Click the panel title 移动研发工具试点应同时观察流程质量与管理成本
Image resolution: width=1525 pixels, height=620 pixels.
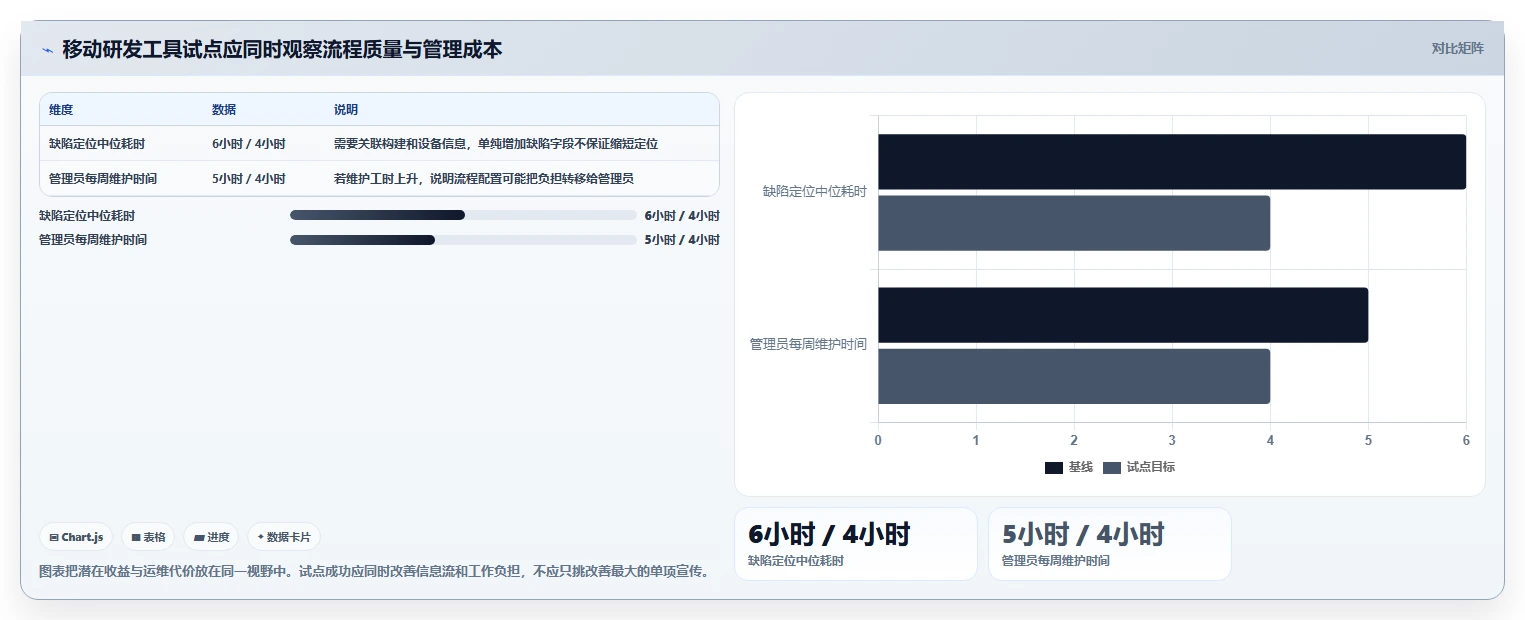click(x=282, y=49)
